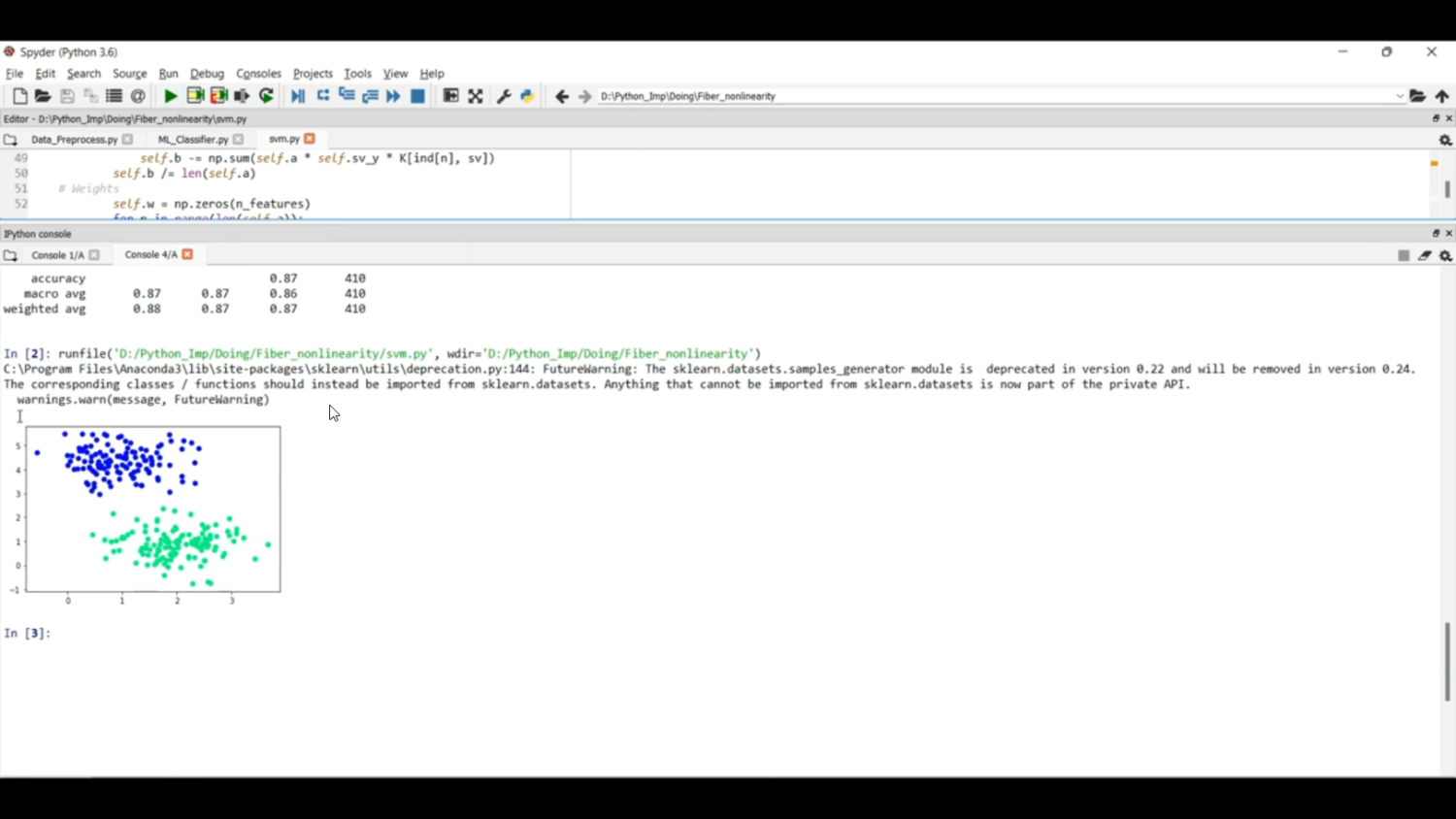Switch to Data_Preprocess.py tab
The height and width of the screenshot is (819, 1456).
pos(74,140)
